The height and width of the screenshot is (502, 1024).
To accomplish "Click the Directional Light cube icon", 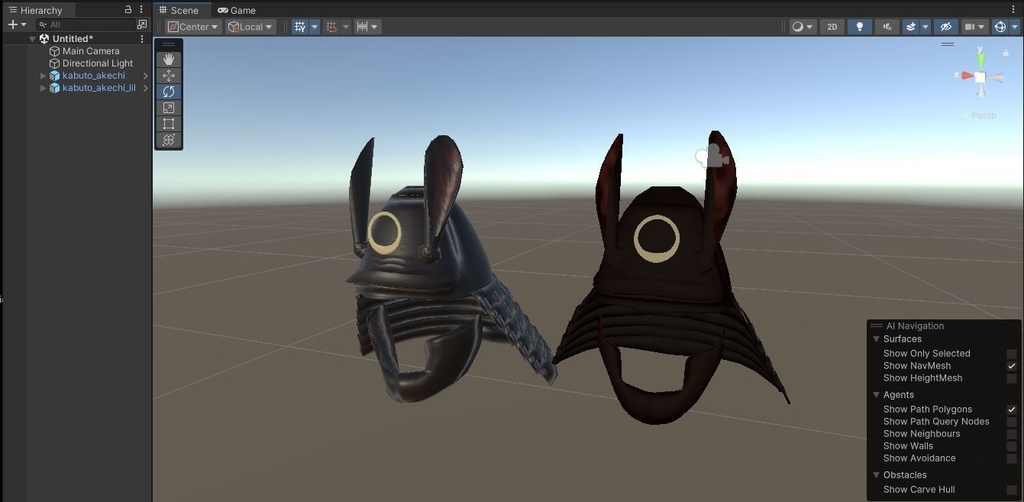I will [55, 63].
